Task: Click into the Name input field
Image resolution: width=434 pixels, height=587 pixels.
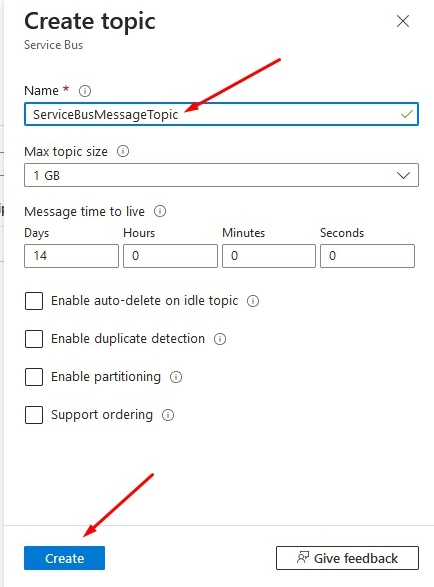Action: pyautogui.click(x=221, y=114)
